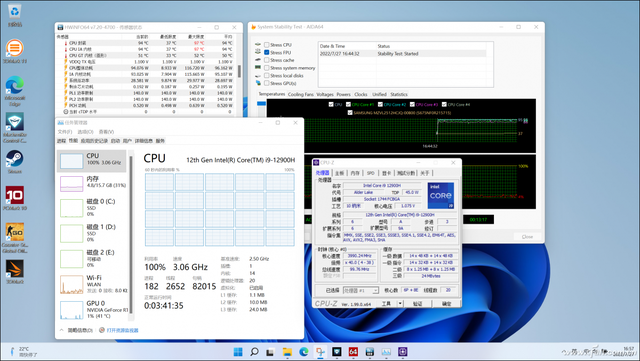The image size is (640, 361).
Task: Click the Task Manager icon on the taskbar
Action: (x=386, y=352)
